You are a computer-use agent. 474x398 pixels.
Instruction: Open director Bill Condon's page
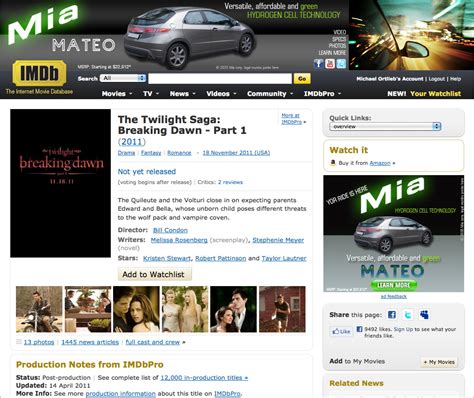coord(170,230)
